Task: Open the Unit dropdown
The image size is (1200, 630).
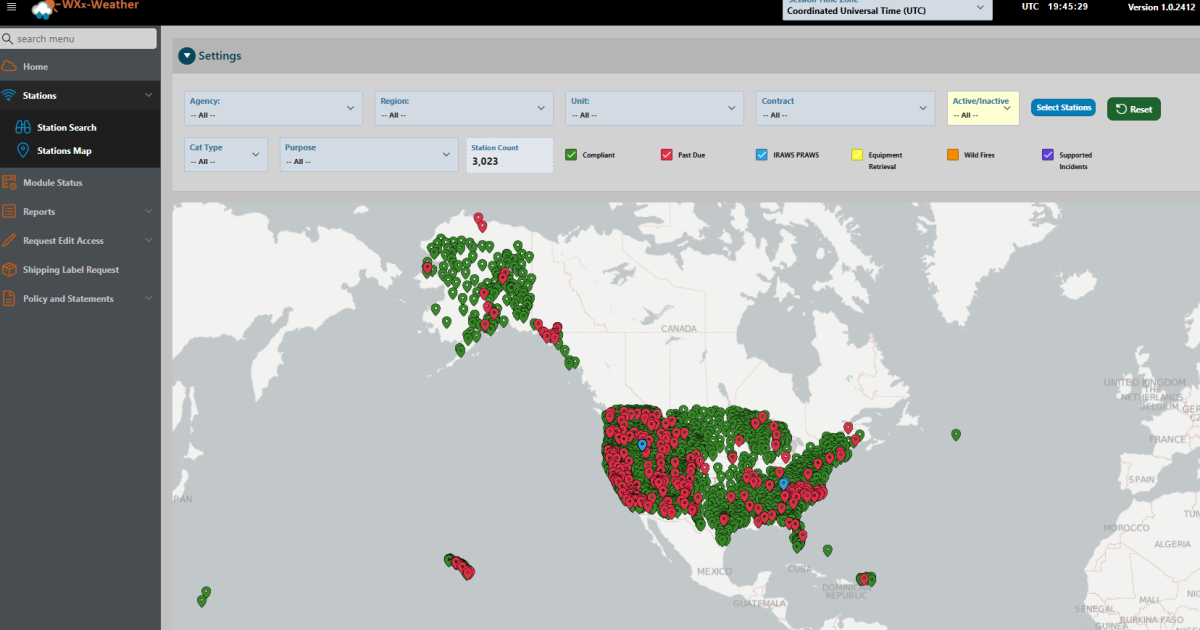Action: 655,108
